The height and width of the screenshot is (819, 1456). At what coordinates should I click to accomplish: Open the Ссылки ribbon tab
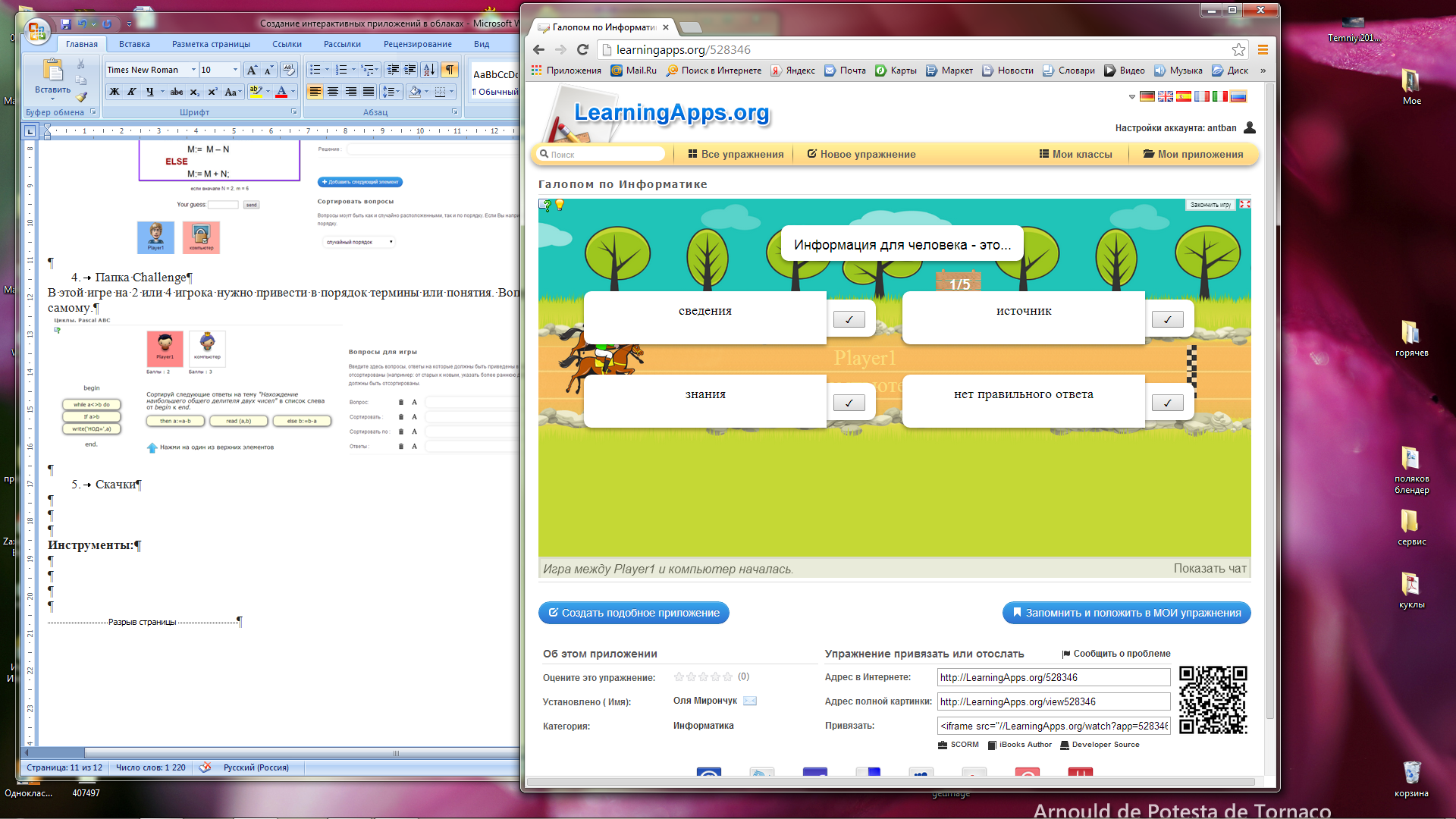pos(287,44)
